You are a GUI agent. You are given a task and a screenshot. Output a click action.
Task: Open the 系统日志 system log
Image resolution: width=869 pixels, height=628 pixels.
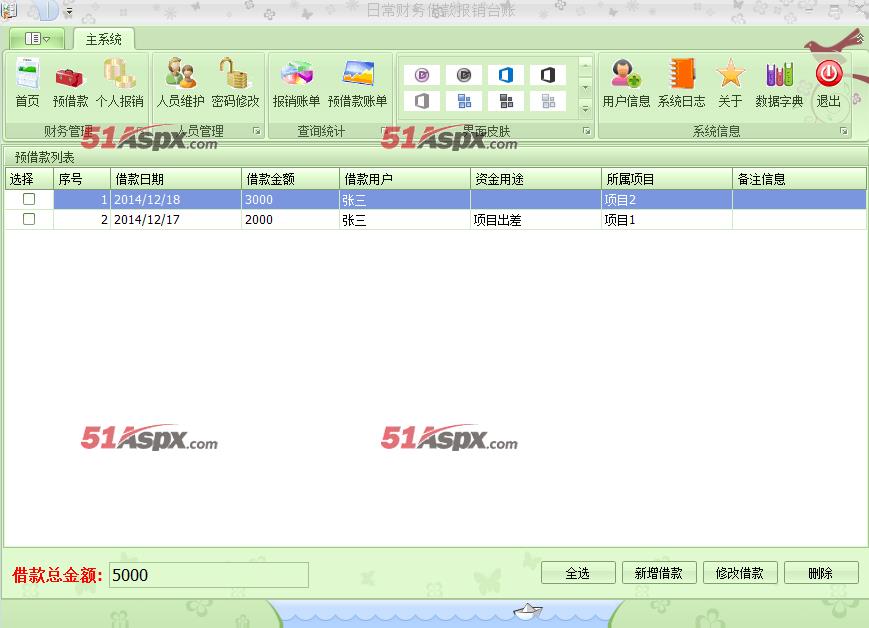[681, 83]
